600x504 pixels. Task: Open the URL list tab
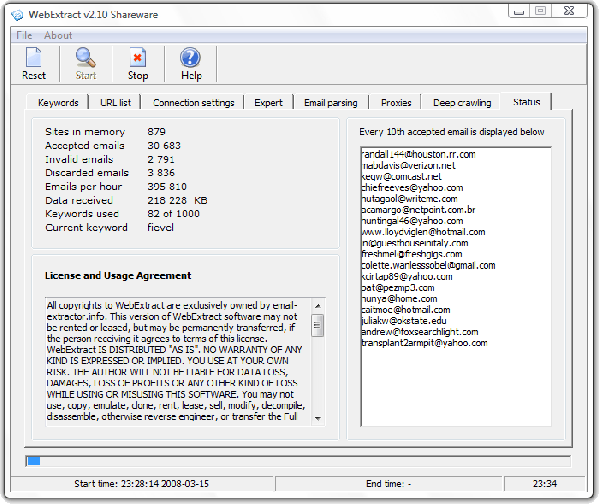pyautogui.click(x=115, y=102)
